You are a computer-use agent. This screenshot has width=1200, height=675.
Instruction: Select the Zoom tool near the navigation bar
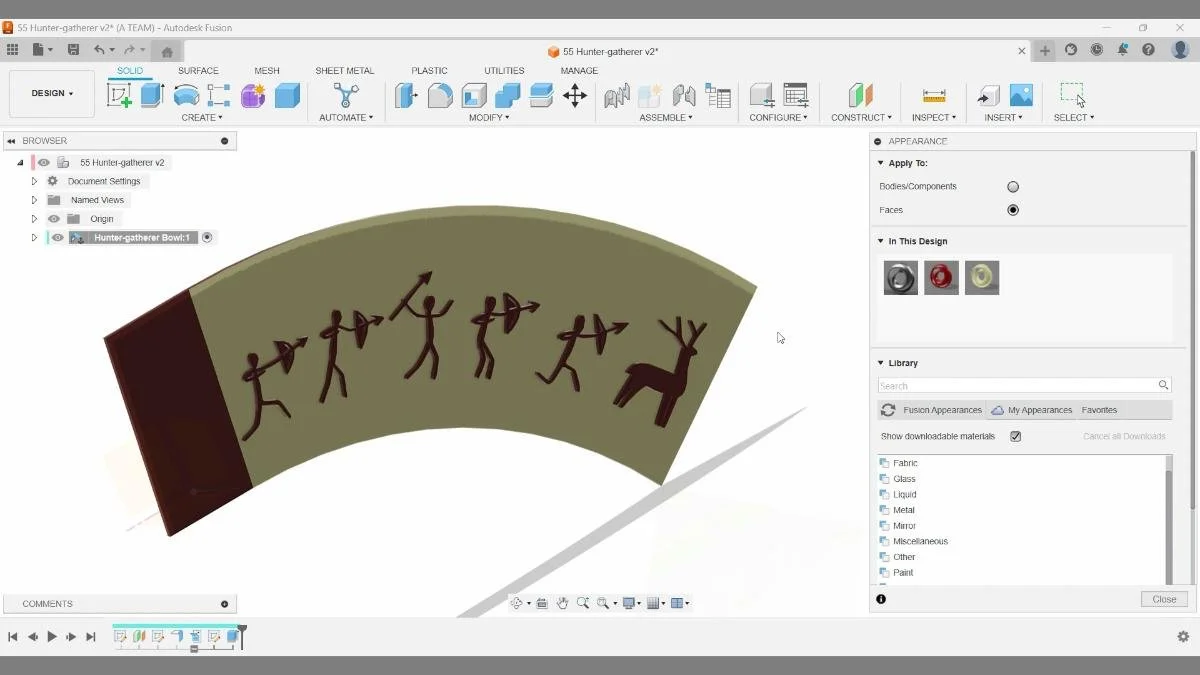(x=584, y=602)
